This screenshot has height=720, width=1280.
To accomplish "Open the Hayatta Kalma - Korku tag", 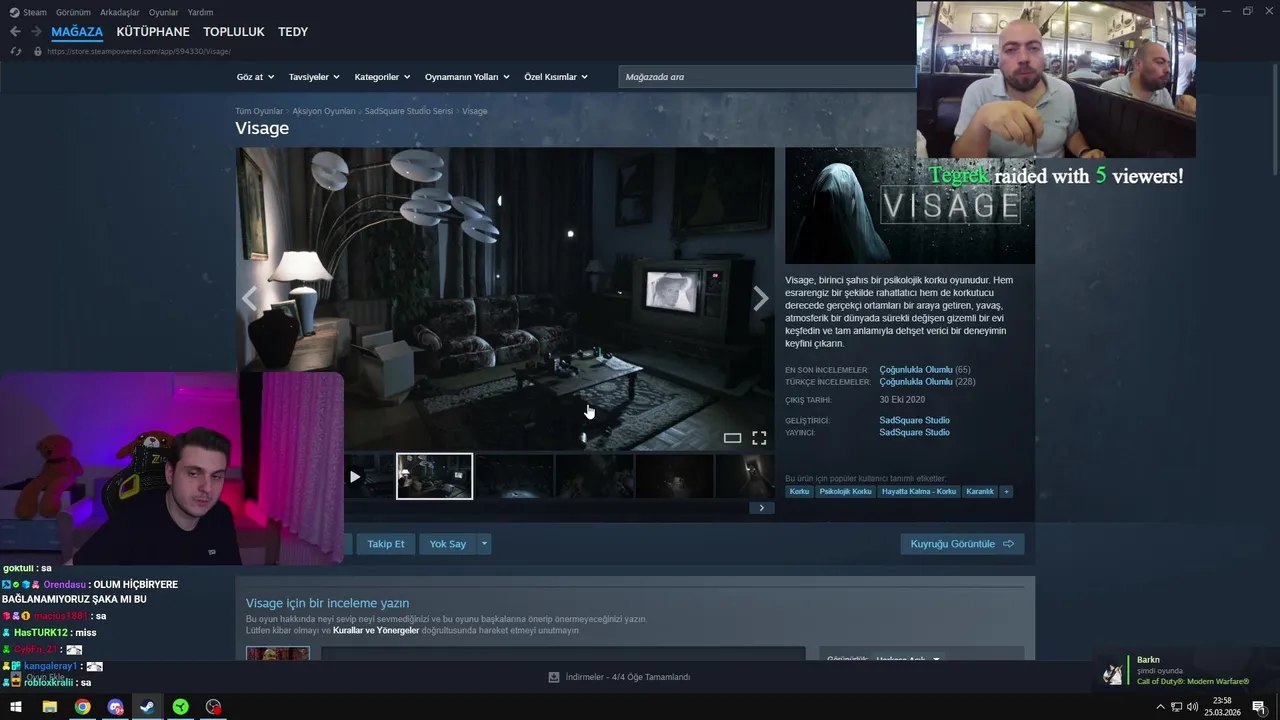I will tap(919, 491).
